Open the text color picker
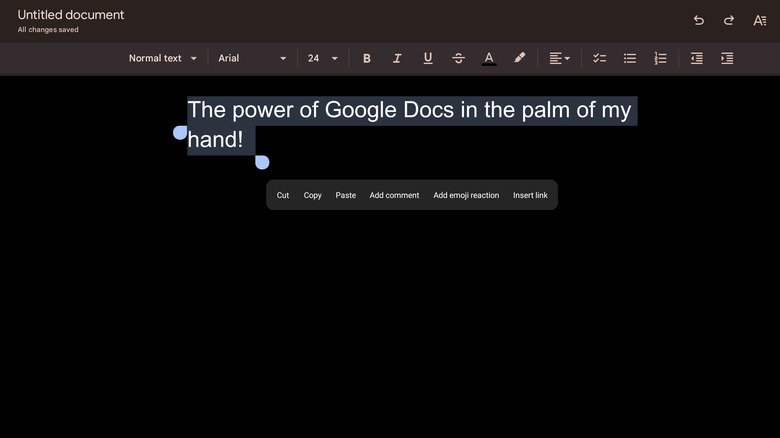The width and height of the screenshot is (780, 438). pos(489,58)
